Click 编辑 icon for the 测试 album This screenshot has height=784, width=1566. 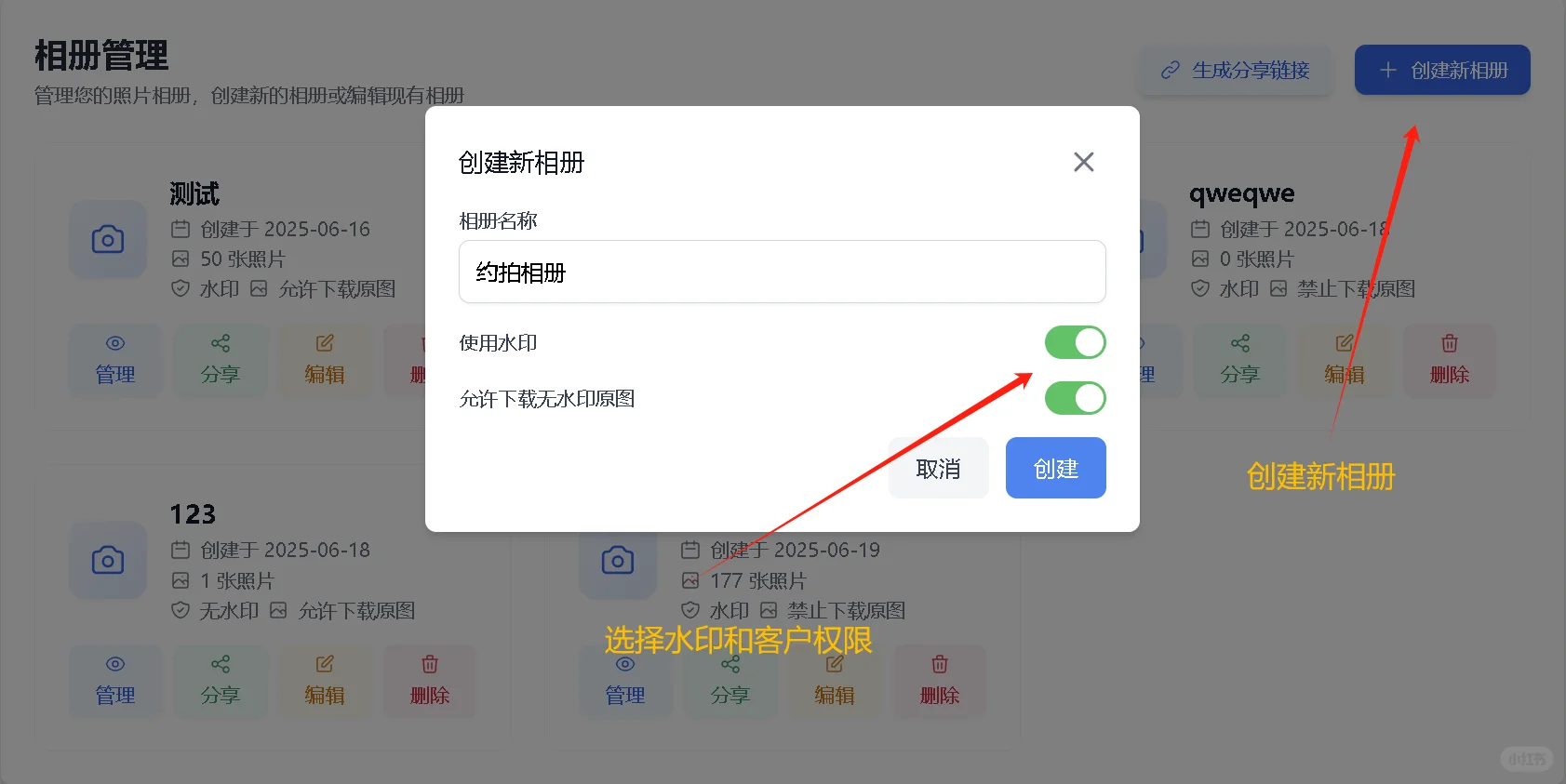coord(325,343)
